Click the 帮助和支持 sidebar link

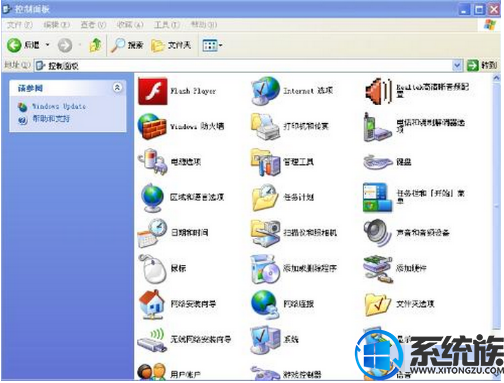[51, 119]
